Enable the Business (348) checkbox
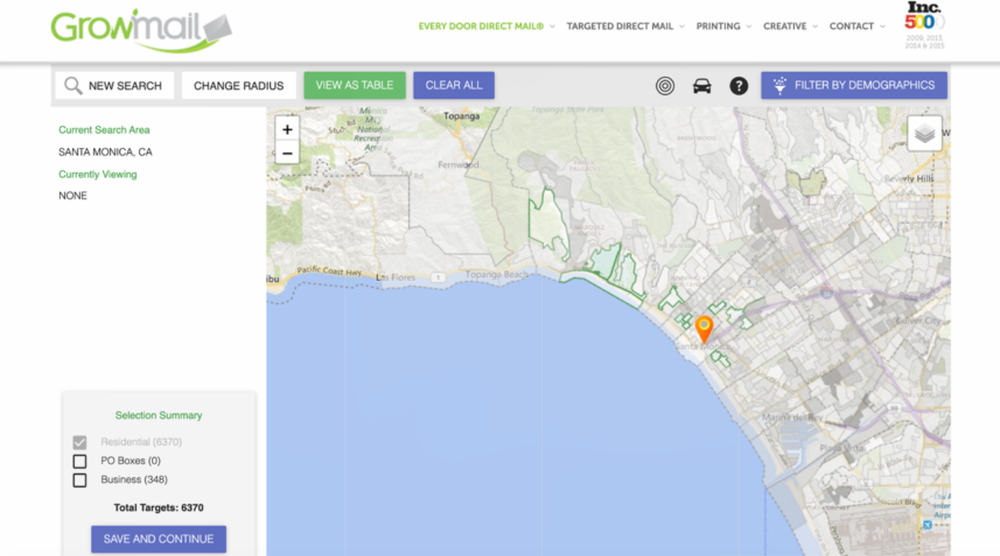 pos(80,480)
